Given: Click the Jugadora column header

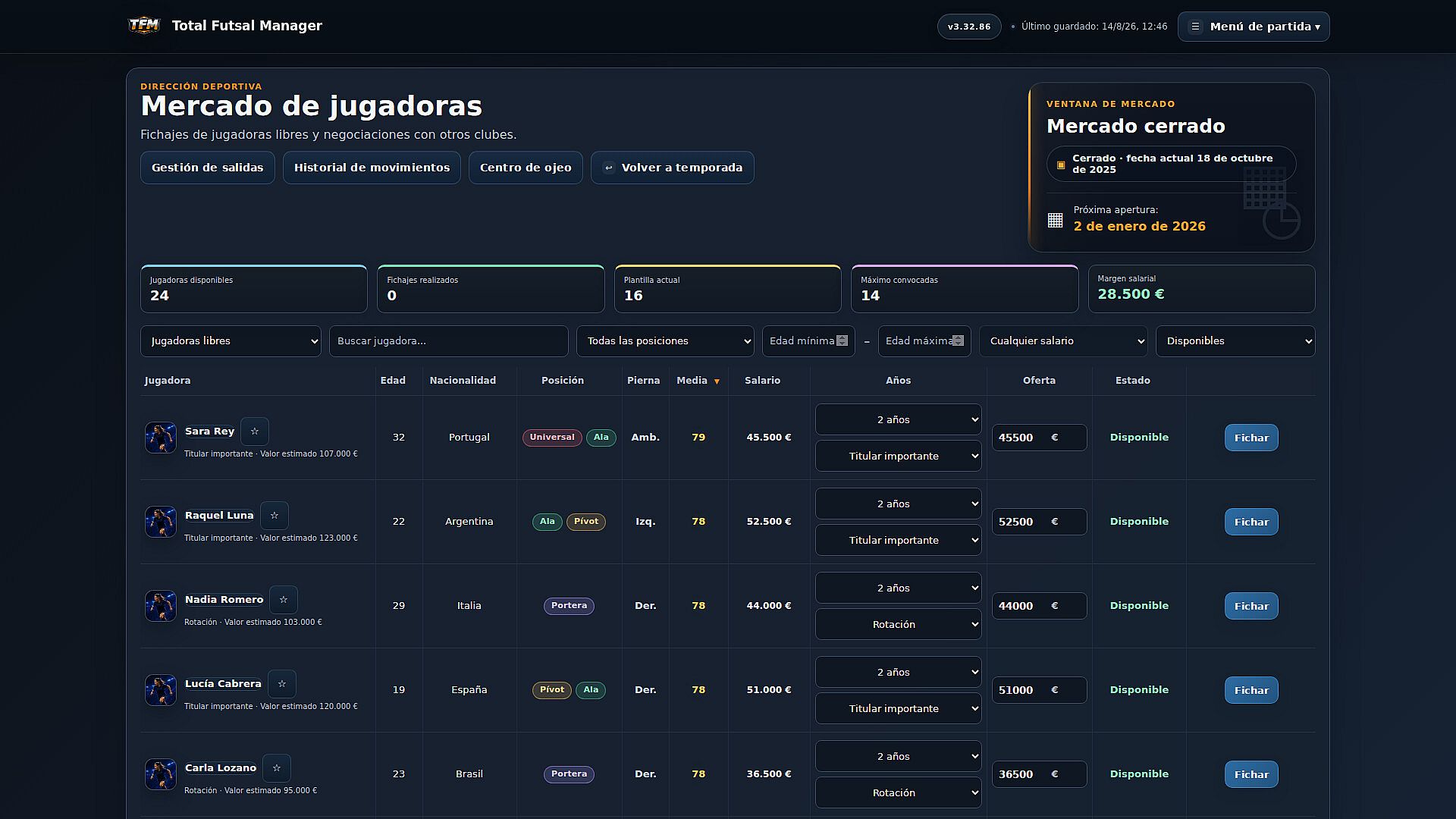Looking at the screenshot, I should [x=168, y=381].
